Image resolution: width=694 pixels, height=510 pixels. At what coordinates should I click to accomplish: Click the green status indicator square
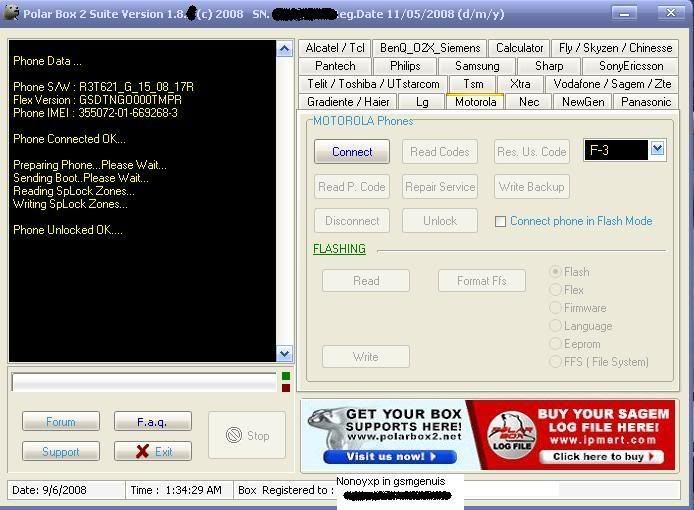coord(286,376)
